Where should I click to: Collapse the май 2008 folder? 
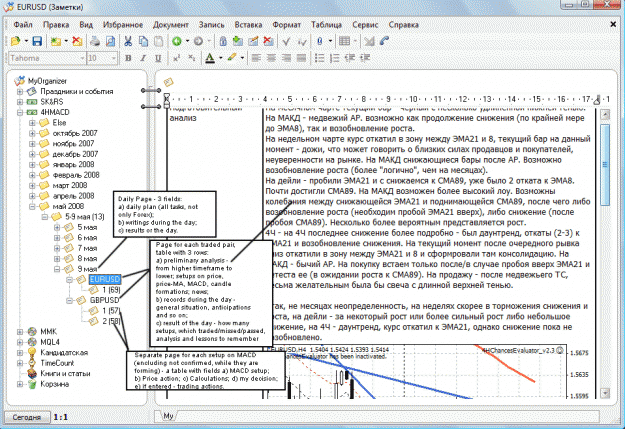(x=32, y=207)
